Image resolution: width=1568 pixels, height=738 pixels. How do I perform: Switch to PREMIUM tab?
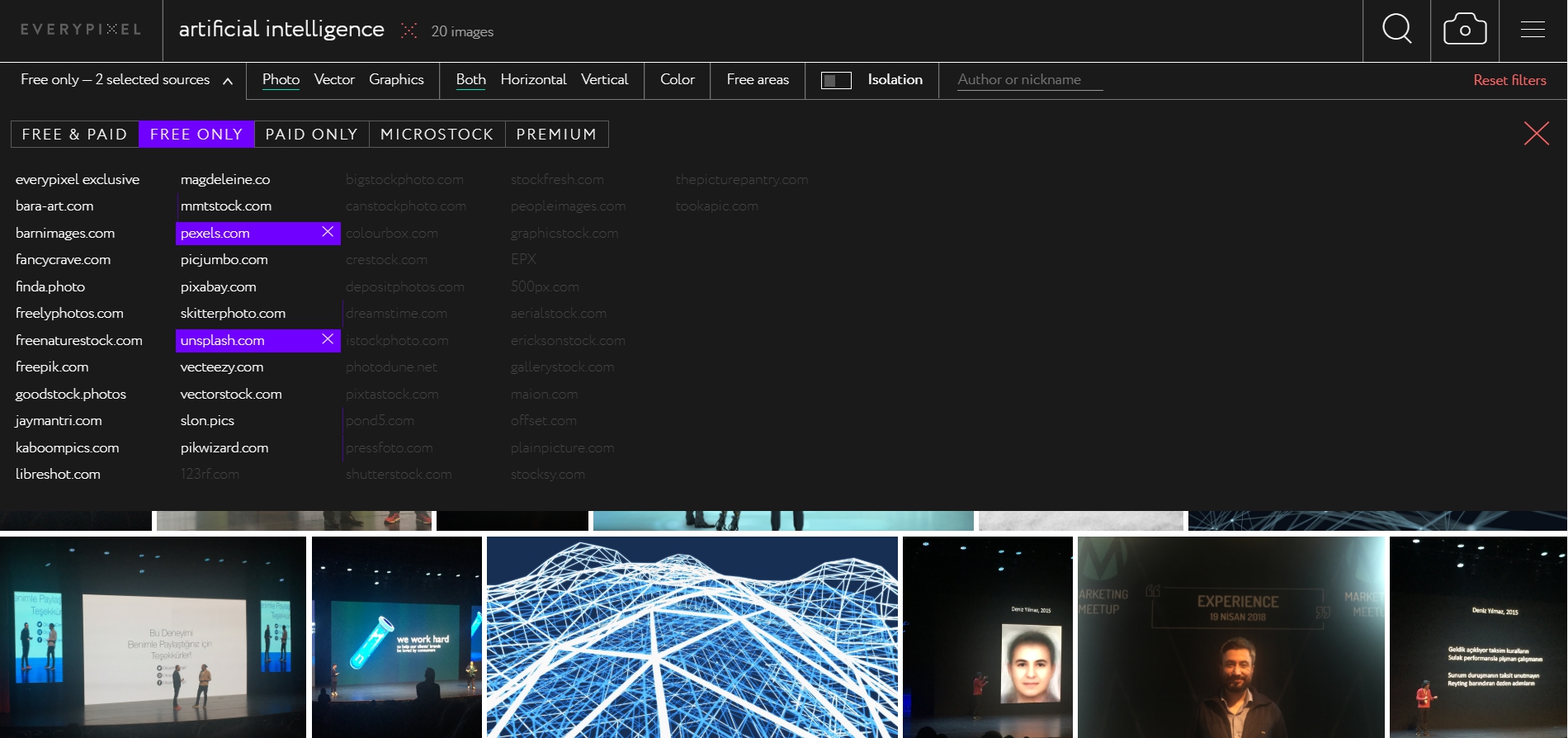(556, 135)
